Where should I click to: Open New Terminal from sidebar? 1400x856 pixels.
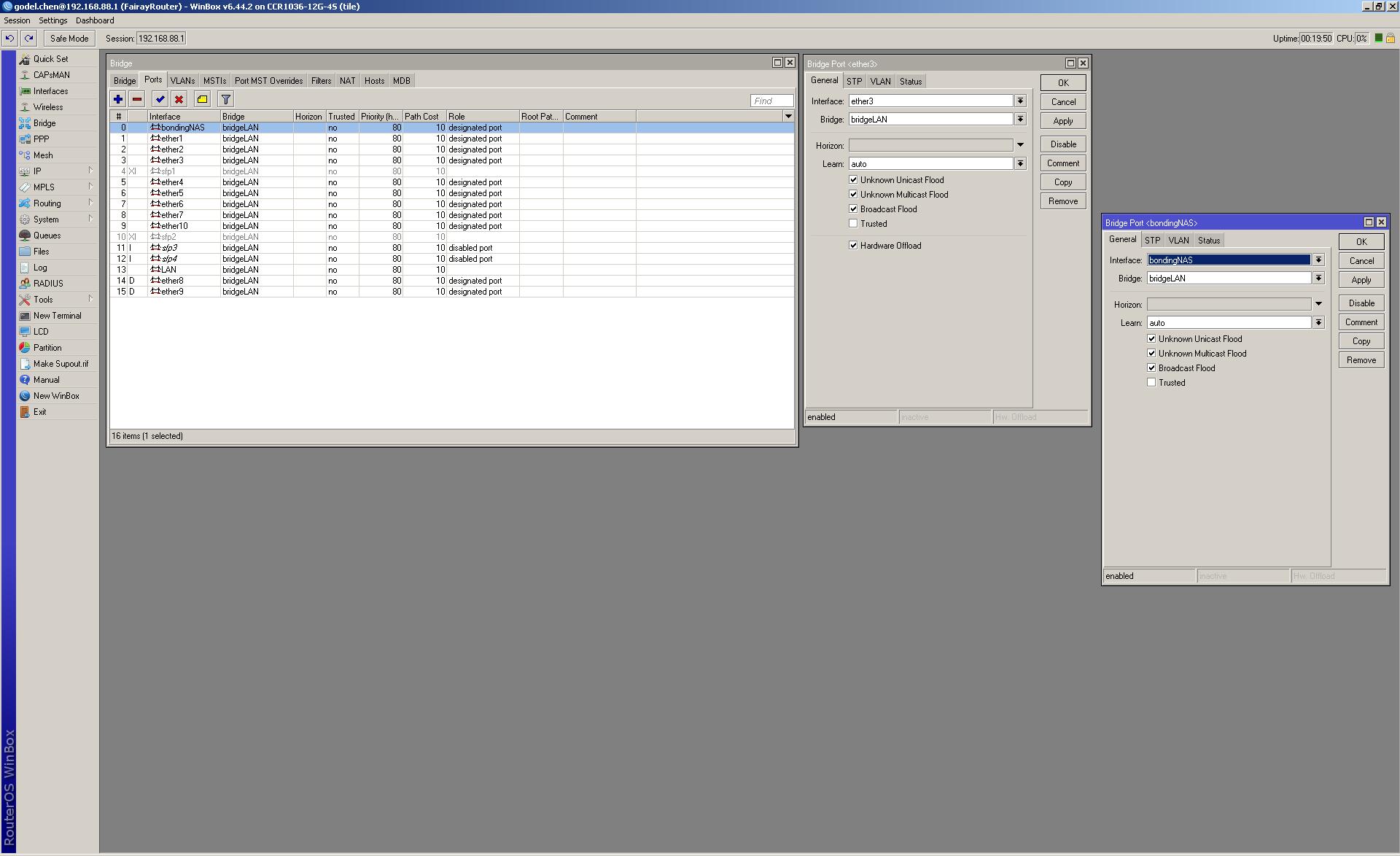pos(57,316)
